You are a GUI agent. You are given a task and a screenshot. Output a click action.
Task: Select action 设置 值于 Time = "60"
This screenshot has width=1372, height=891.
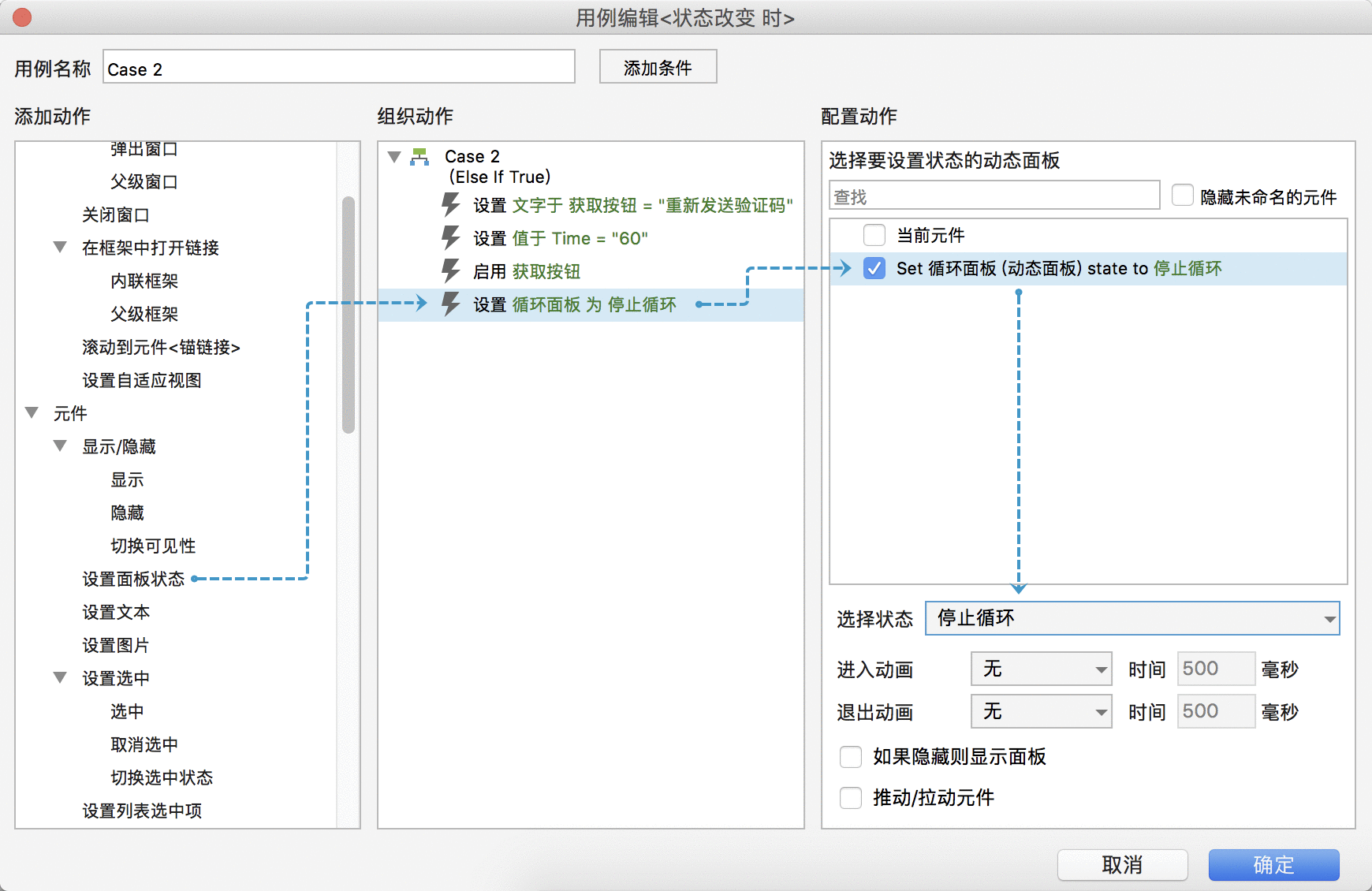tap(561, 238)
